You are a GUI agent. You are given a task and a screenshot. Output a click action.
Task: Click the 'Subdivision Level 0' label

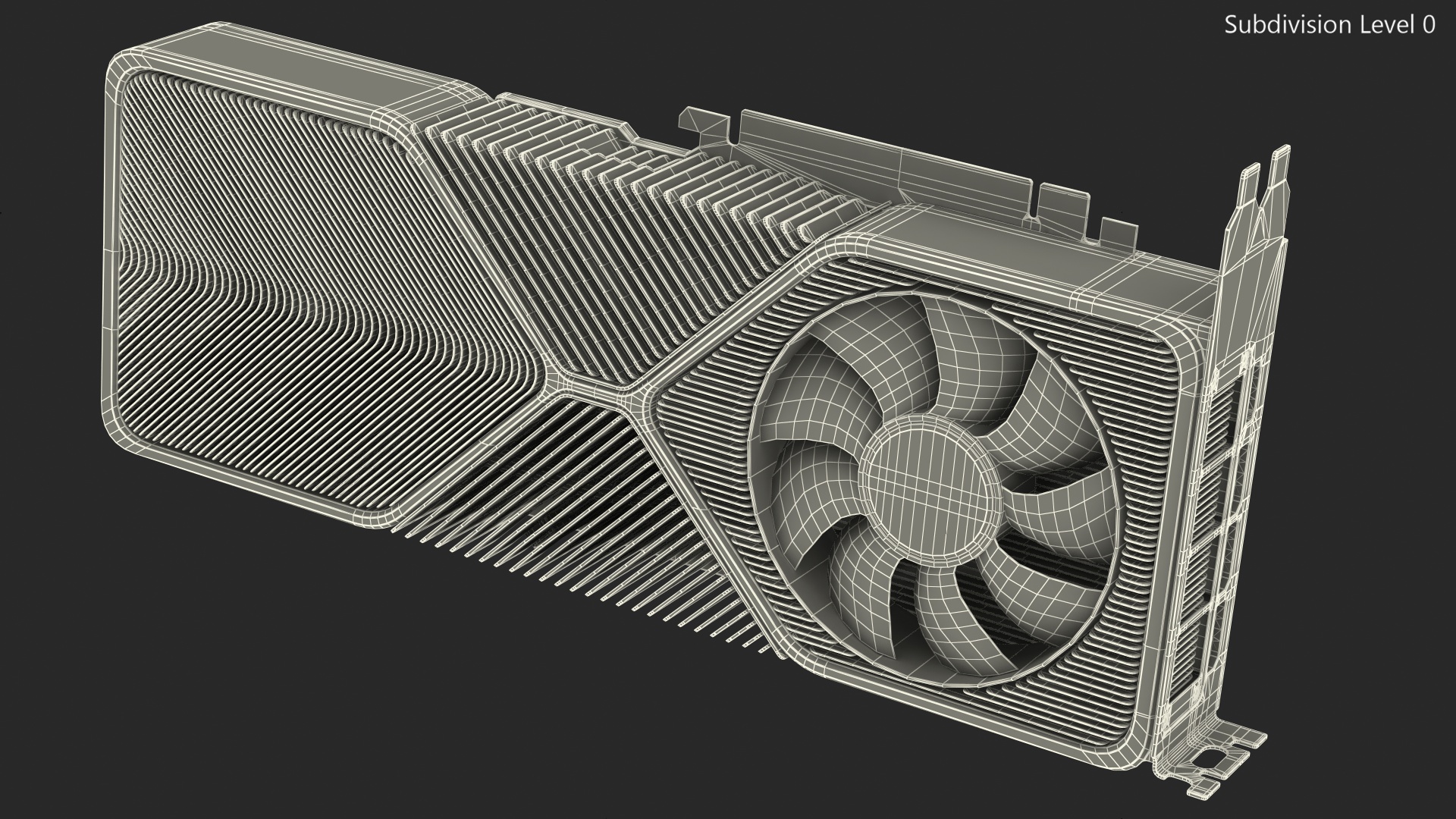click(x=1329, y=25)
